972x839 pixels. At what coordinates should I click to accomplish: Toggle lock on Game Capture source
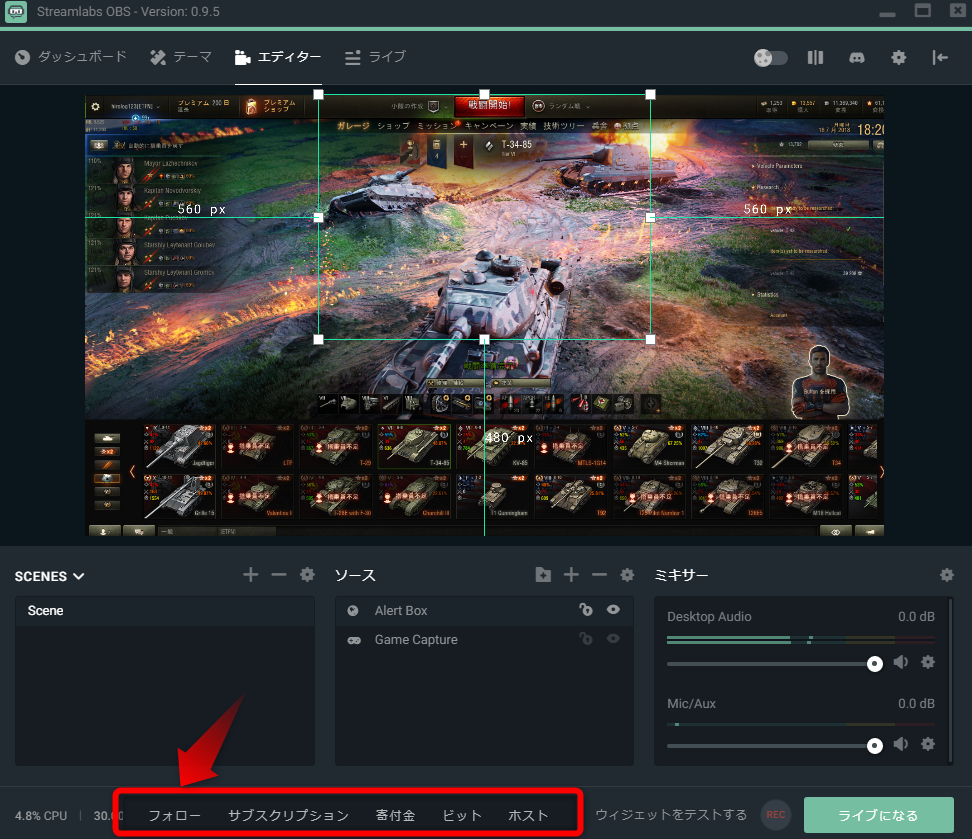pyautogui.click(x=586, y=639)
